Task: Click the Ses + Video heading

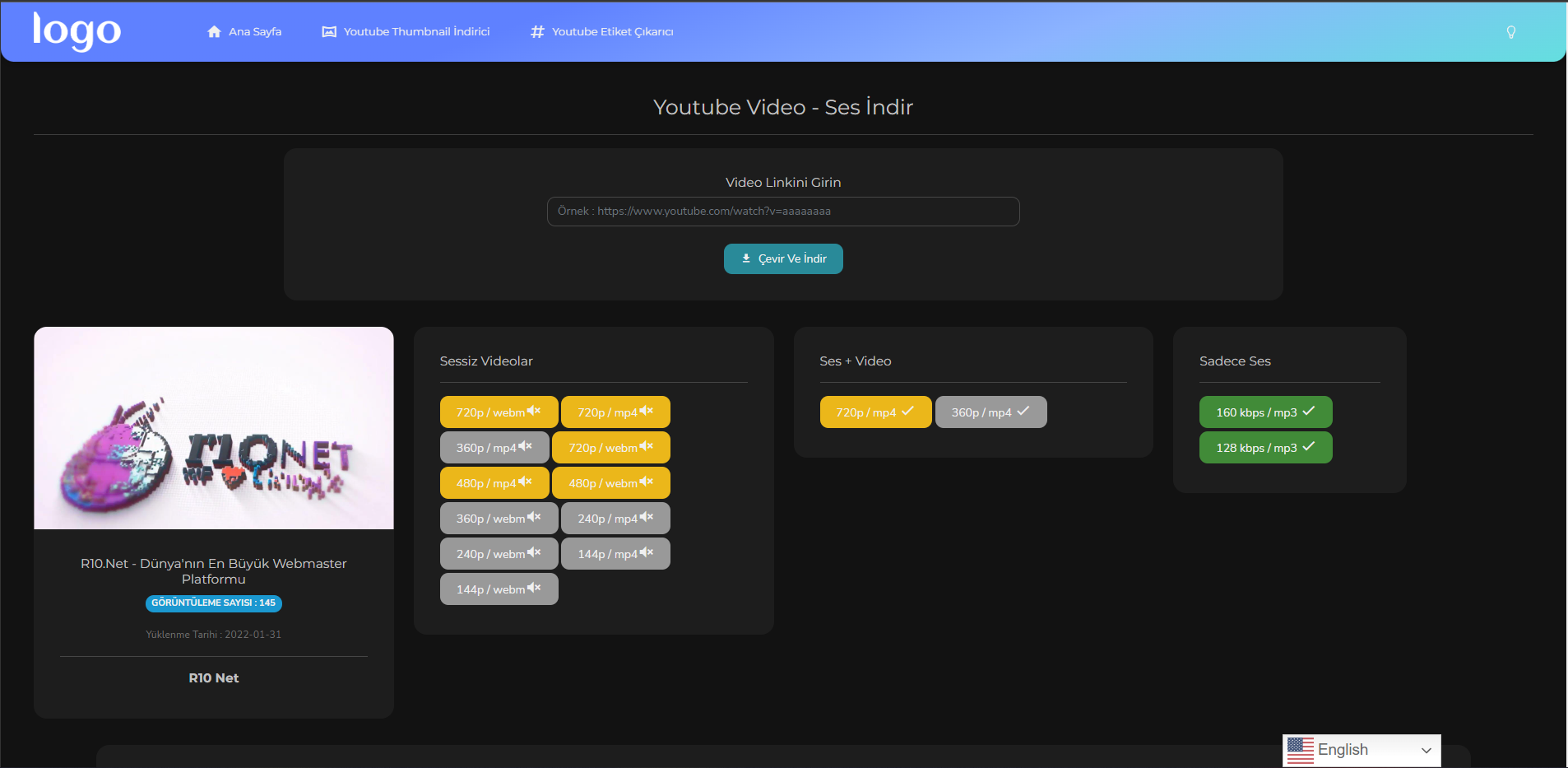Action: pos(856,361)
